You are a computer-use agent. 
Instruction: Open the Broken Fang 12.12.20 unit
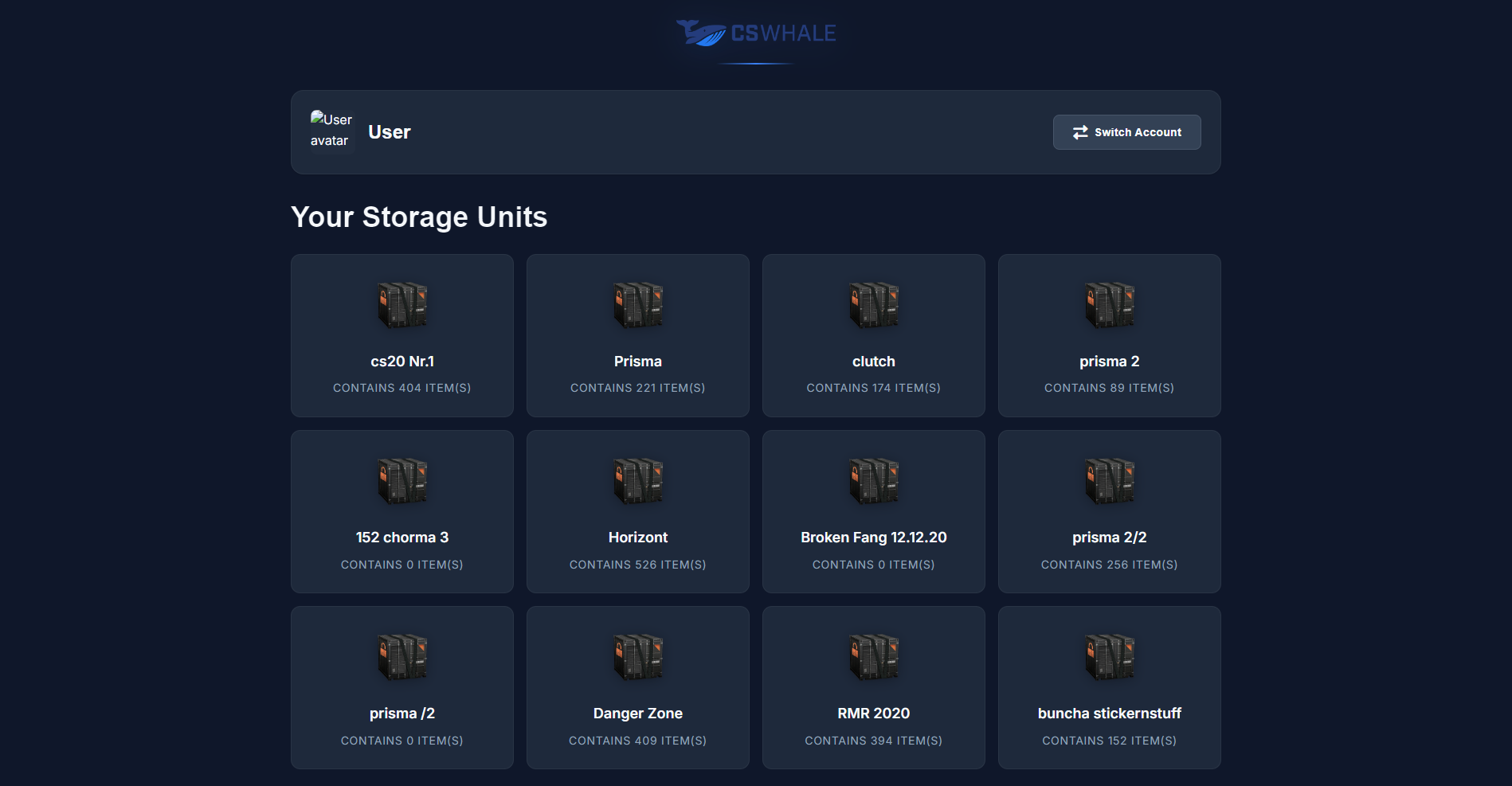point(873,512)
